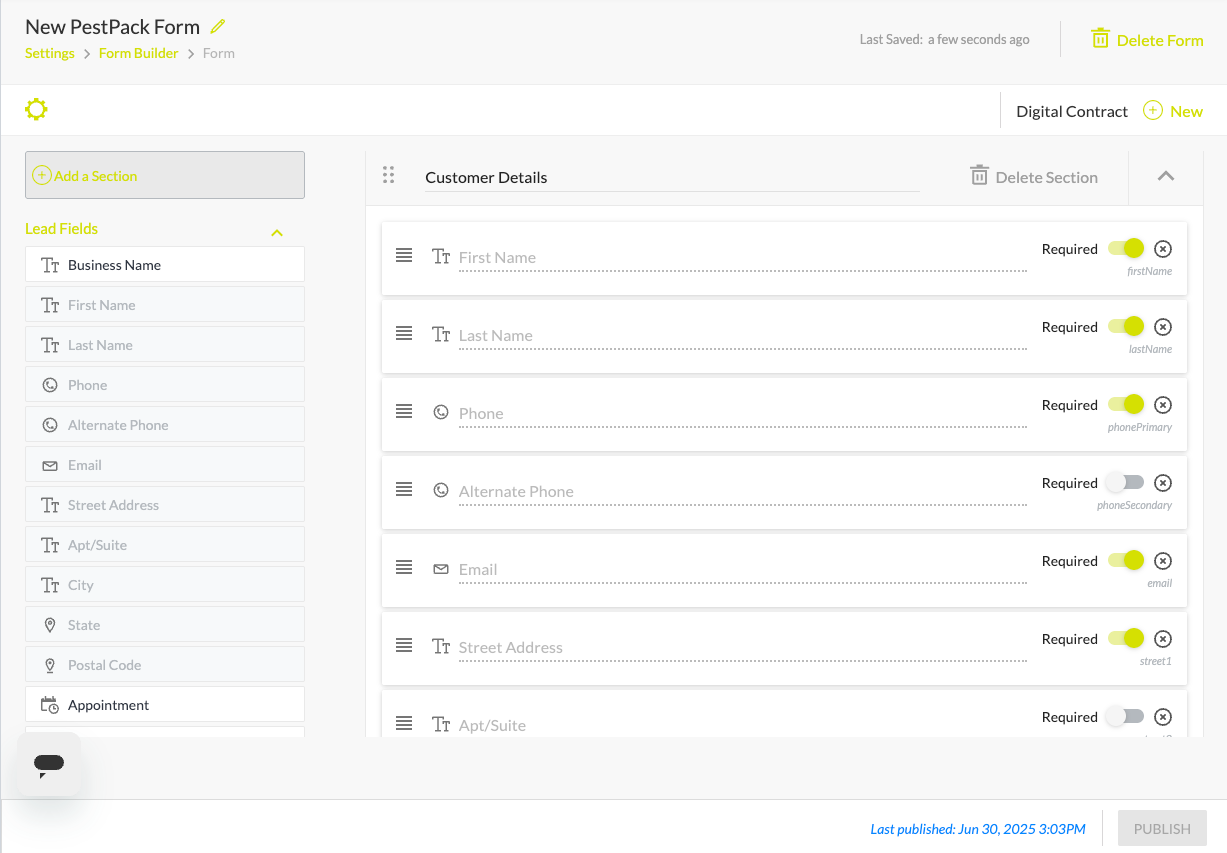
Task: Click the phoneSecondary field key text
Action: tap(1134, 505)
